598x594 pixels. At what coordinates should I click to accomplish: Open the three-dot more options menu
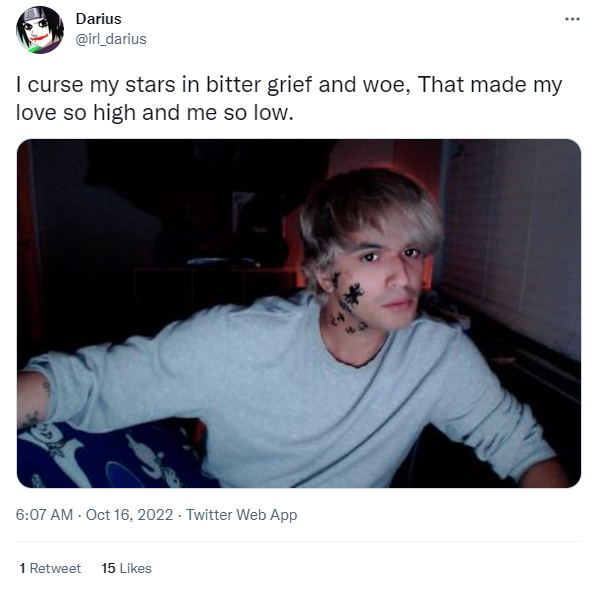click(572, 19)
